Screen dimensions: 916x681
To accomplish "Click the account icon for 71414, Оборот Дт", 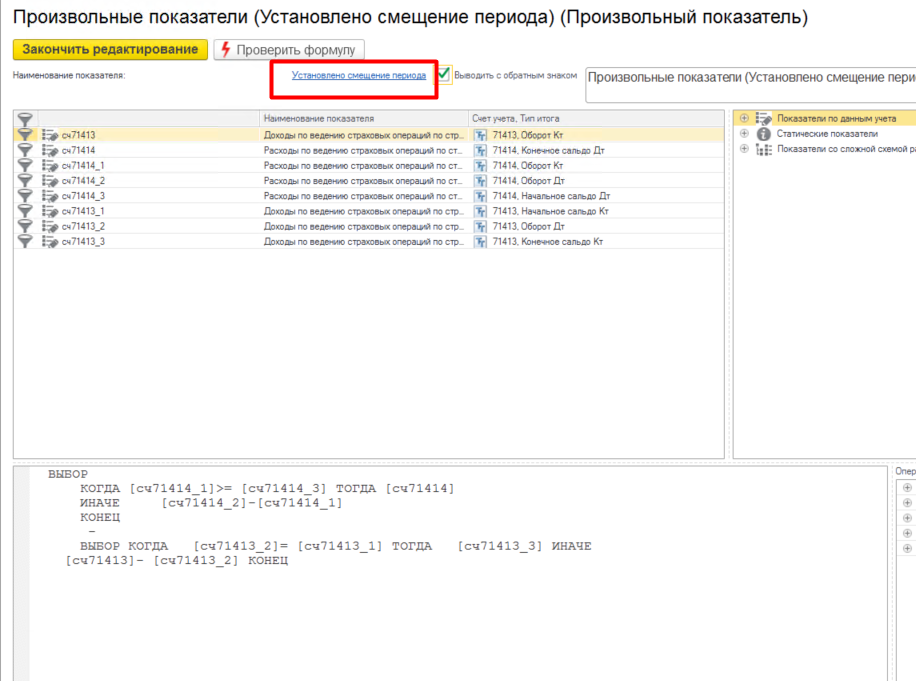I will click(481, 181).
